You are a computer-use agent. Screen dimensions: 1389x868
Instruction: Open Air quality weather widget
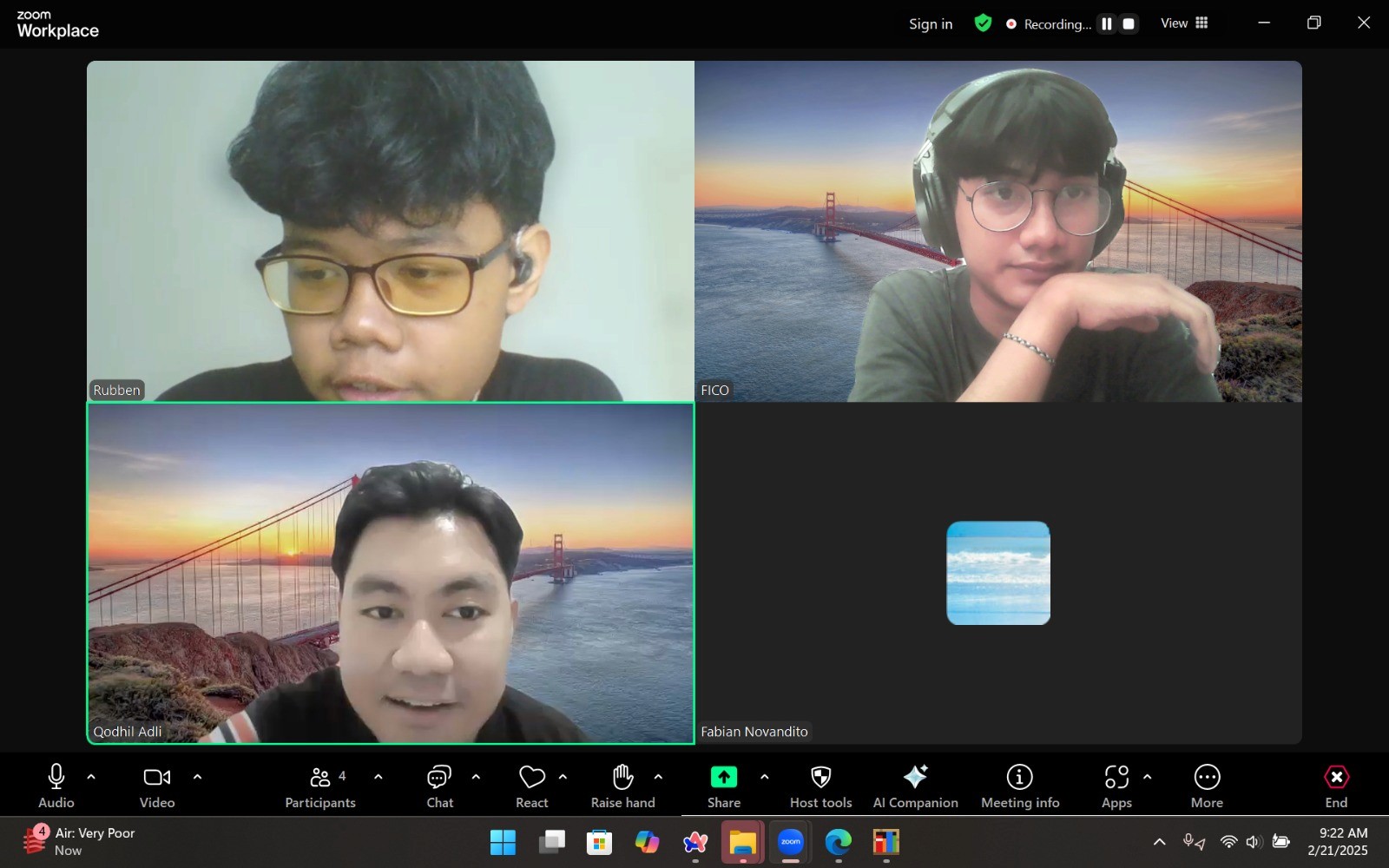click(80, 841)
